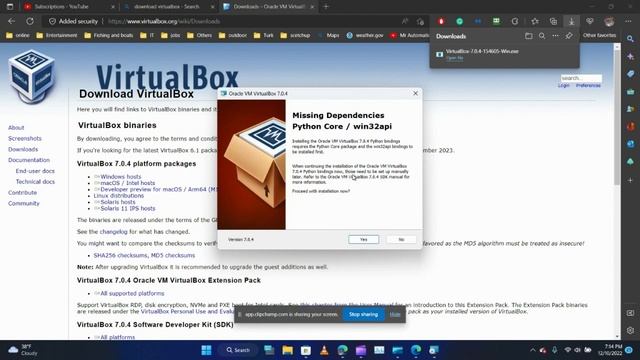Select the Downloads - Oracle VM VirtualBox tab

pyautogui.click(x=269, y=7)
